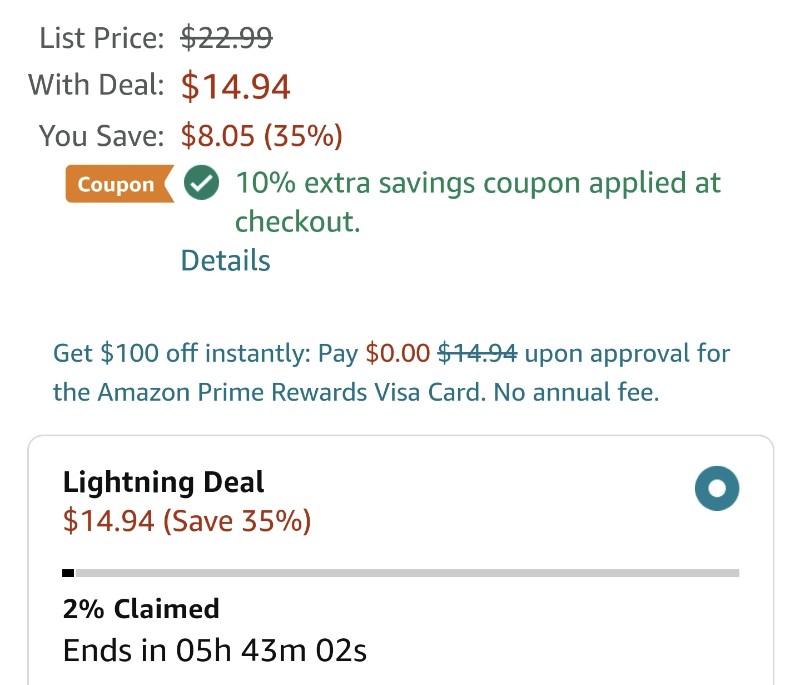The image size is (800, 685).
Task: Click the $8.05 (35%) savings amount
Action: 262,136
